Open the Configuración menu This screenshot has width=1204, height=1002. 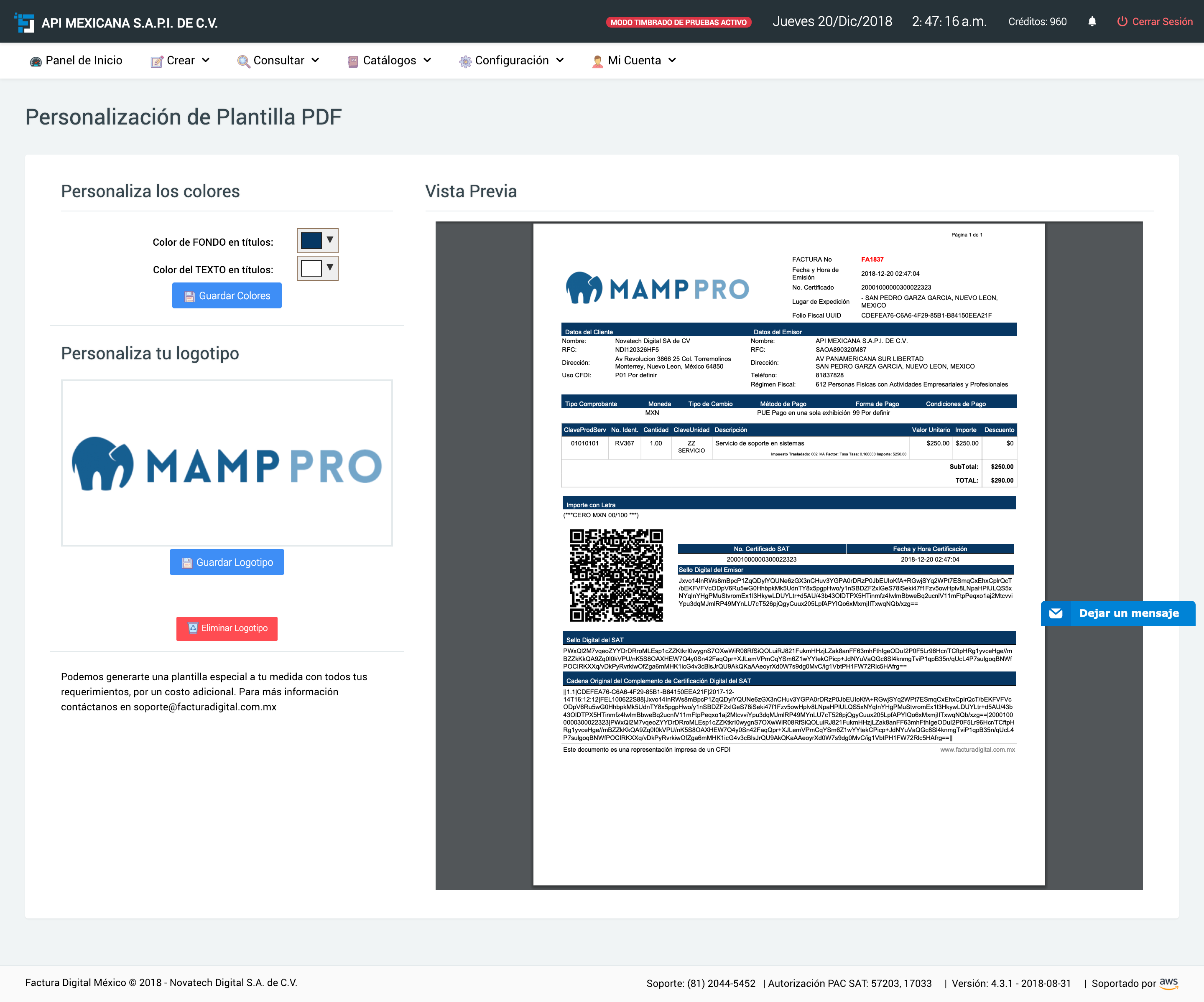pos(511,61)
